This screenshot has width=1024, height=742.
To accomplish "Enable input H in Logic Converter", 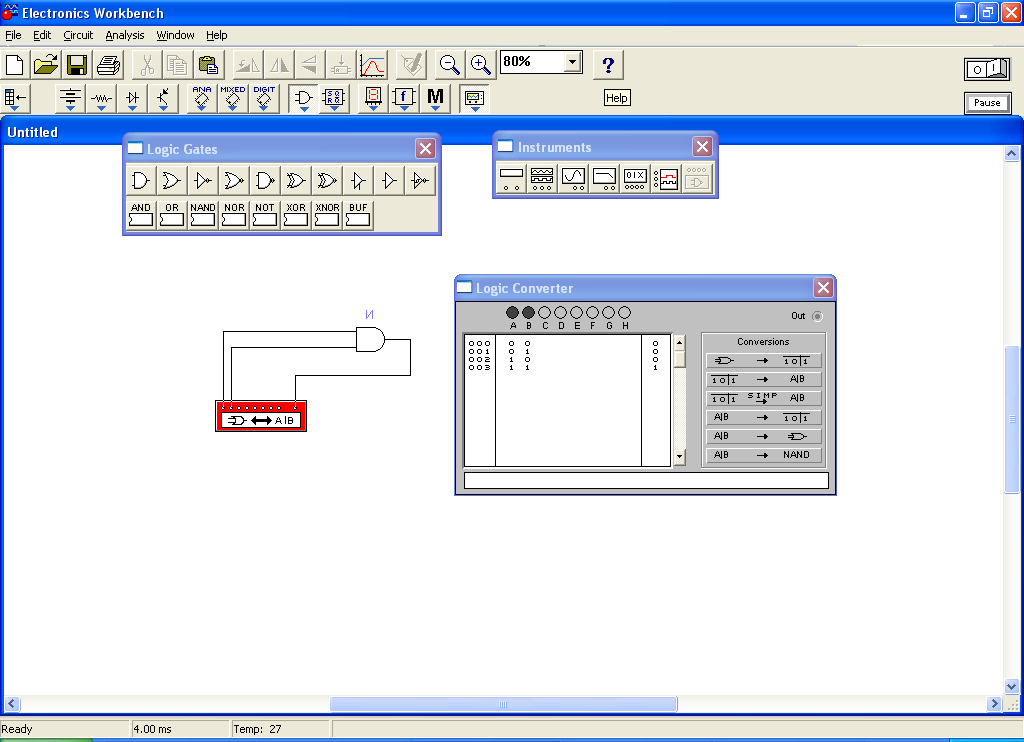I will pyautogui.click(x=624, y=312).
